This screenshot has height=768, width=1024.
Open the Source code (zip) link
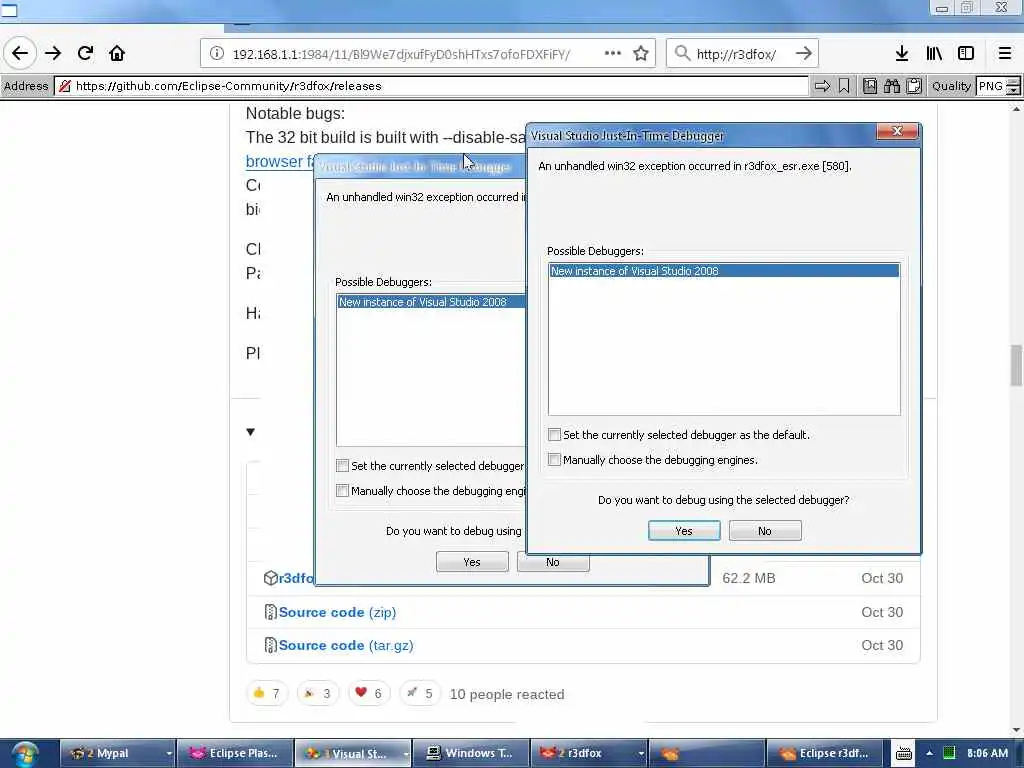point(337,612)
